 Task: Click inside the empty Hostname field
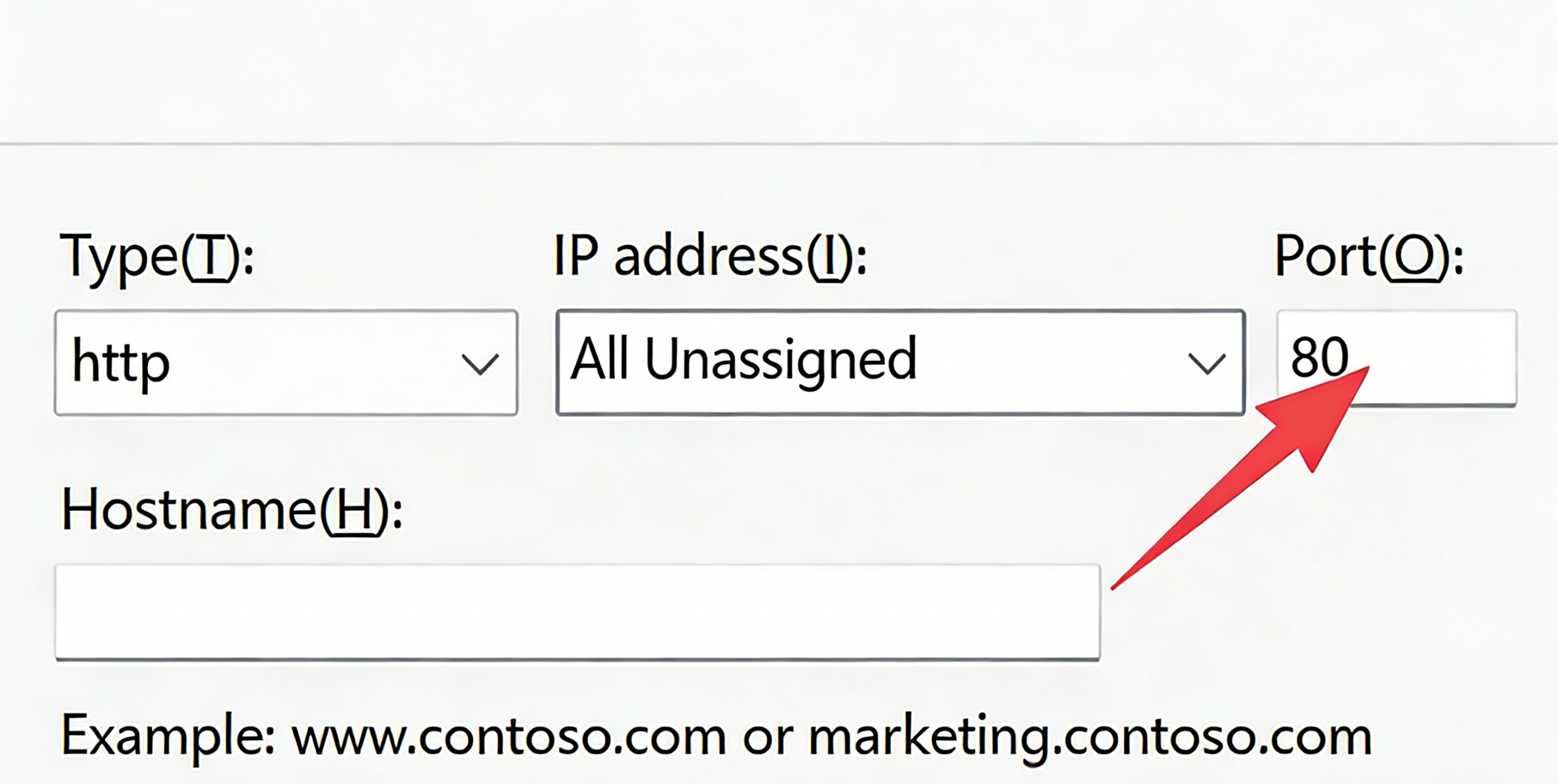577,612
